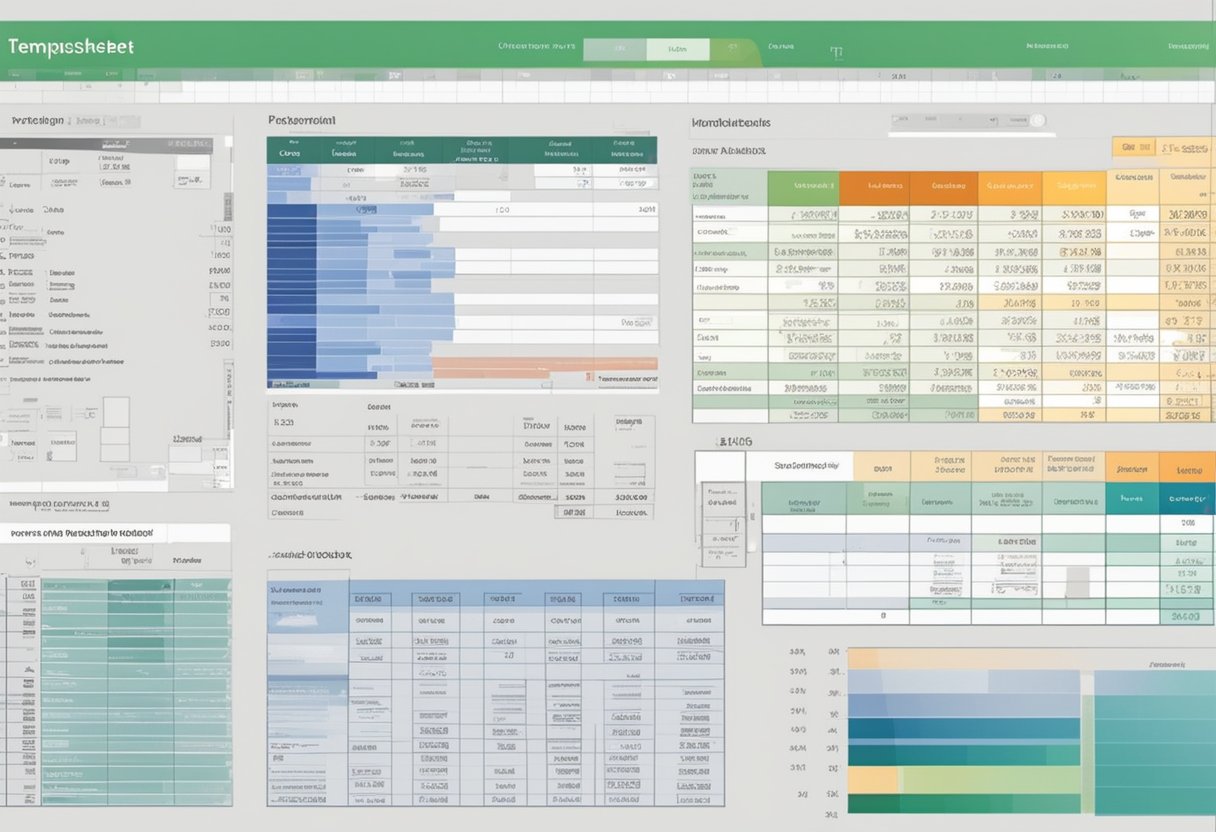Select the bright green column header in right table
This screenshot has height=832, width=1216.
tap(803, 187)
